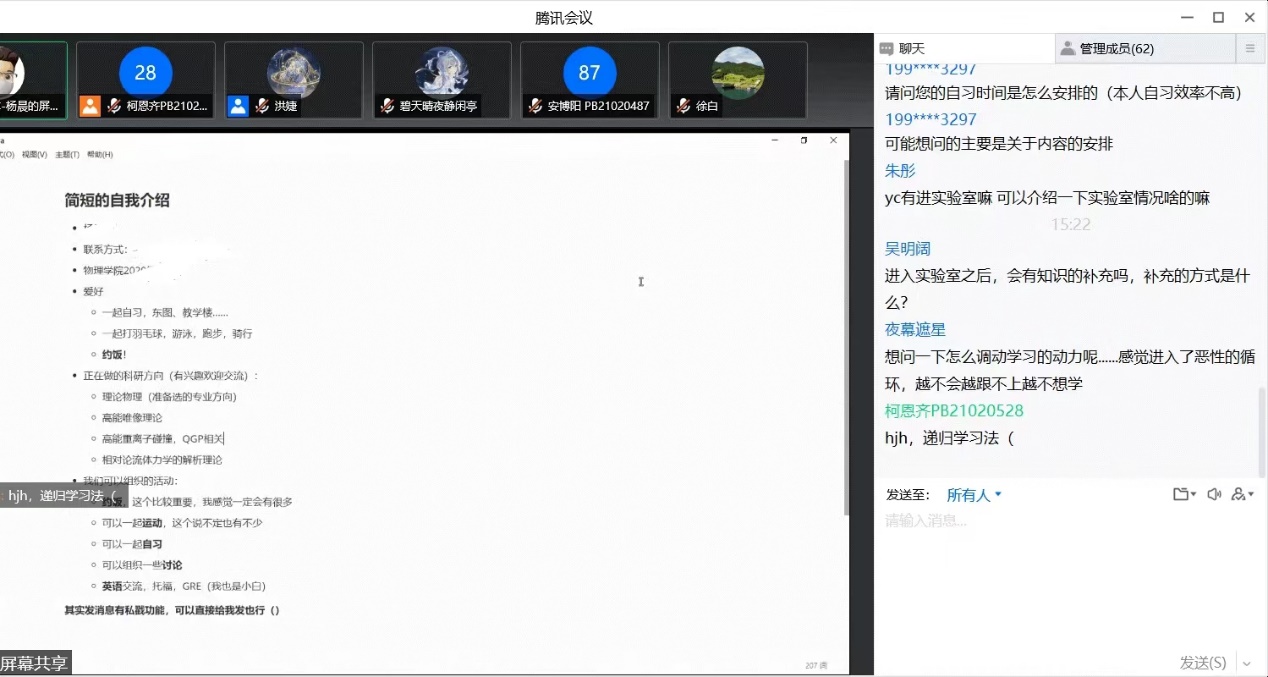Click the bold 约饭! bullet
1268x677 pixels.
[114, 354]
